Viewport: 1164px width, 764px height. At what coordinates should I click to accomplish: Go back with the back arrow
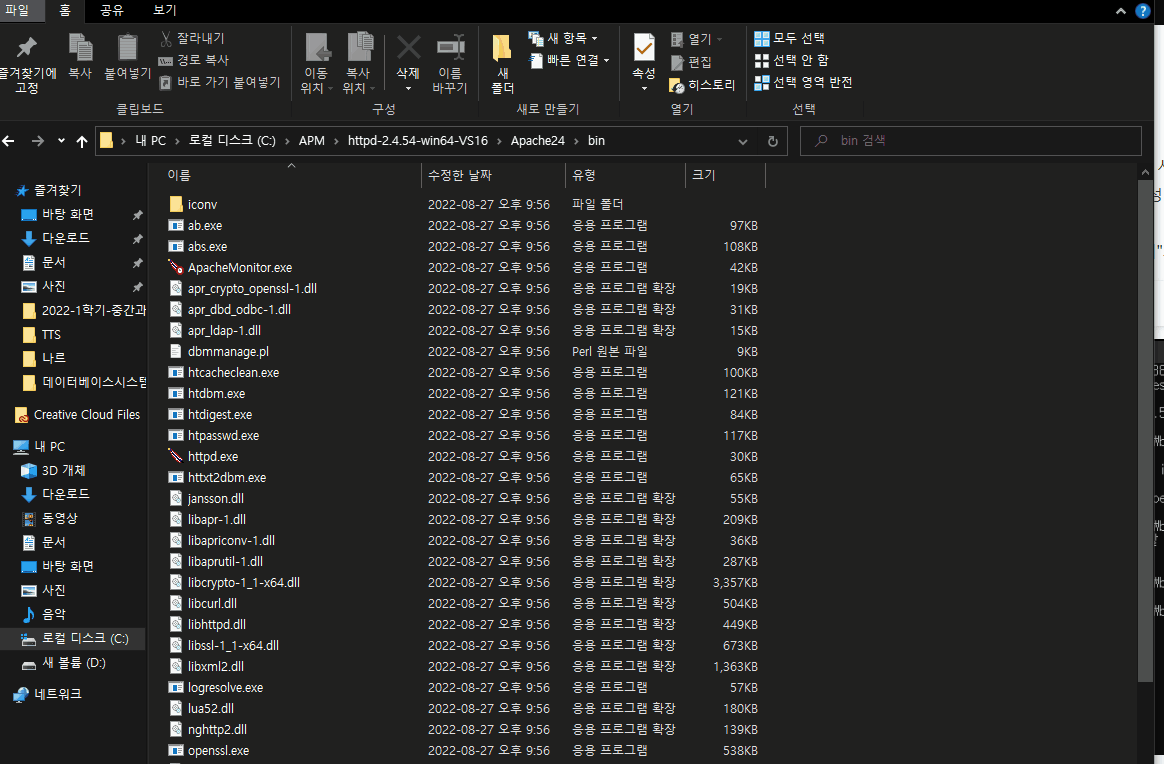tap(9, 140)
